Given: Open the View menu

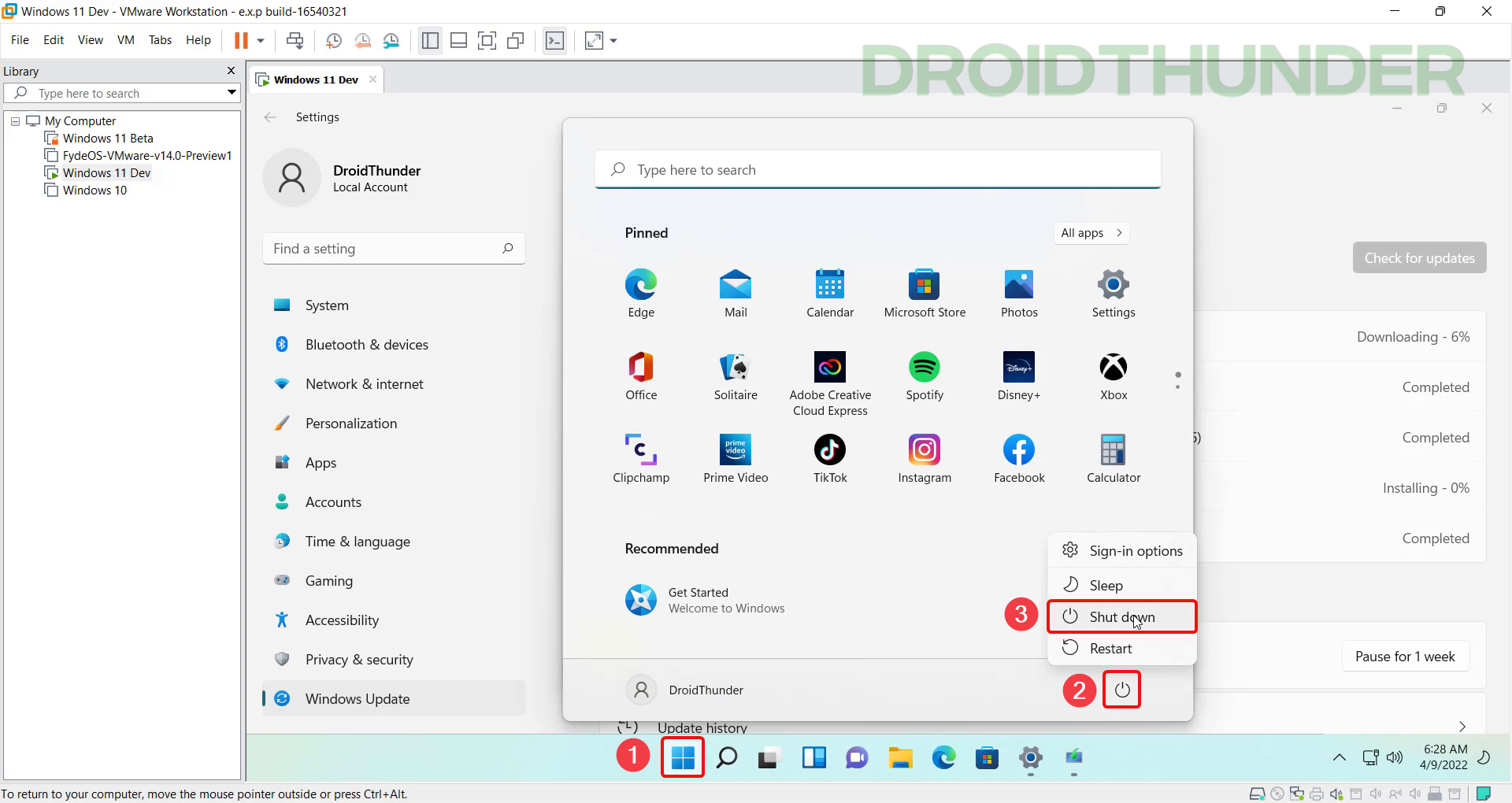Looking at the screenshot, I should tap(91, 40).
